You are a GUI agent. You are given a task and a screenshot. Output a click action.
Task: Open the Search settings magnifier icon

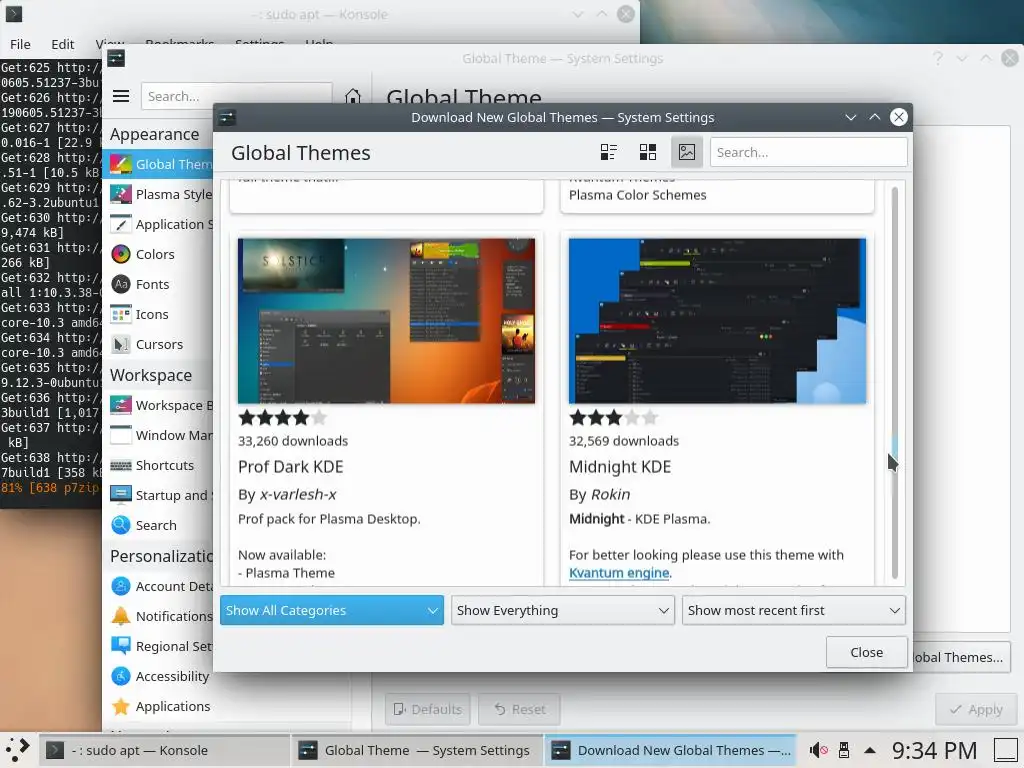click(x=121, y=525)
